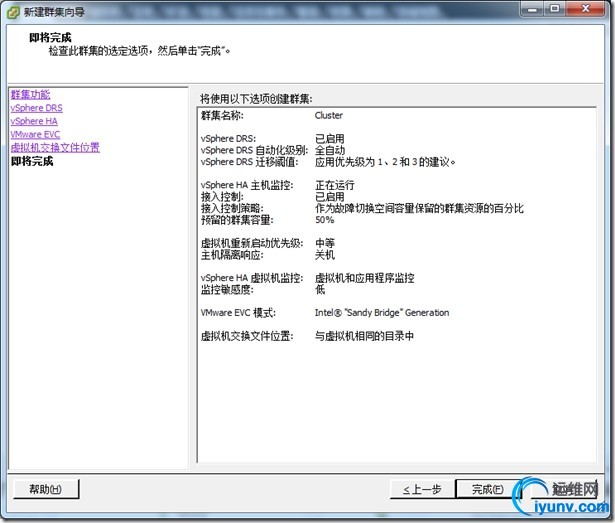Click the 应用优先级为 1、2 和 3 的建议 text

385,162
